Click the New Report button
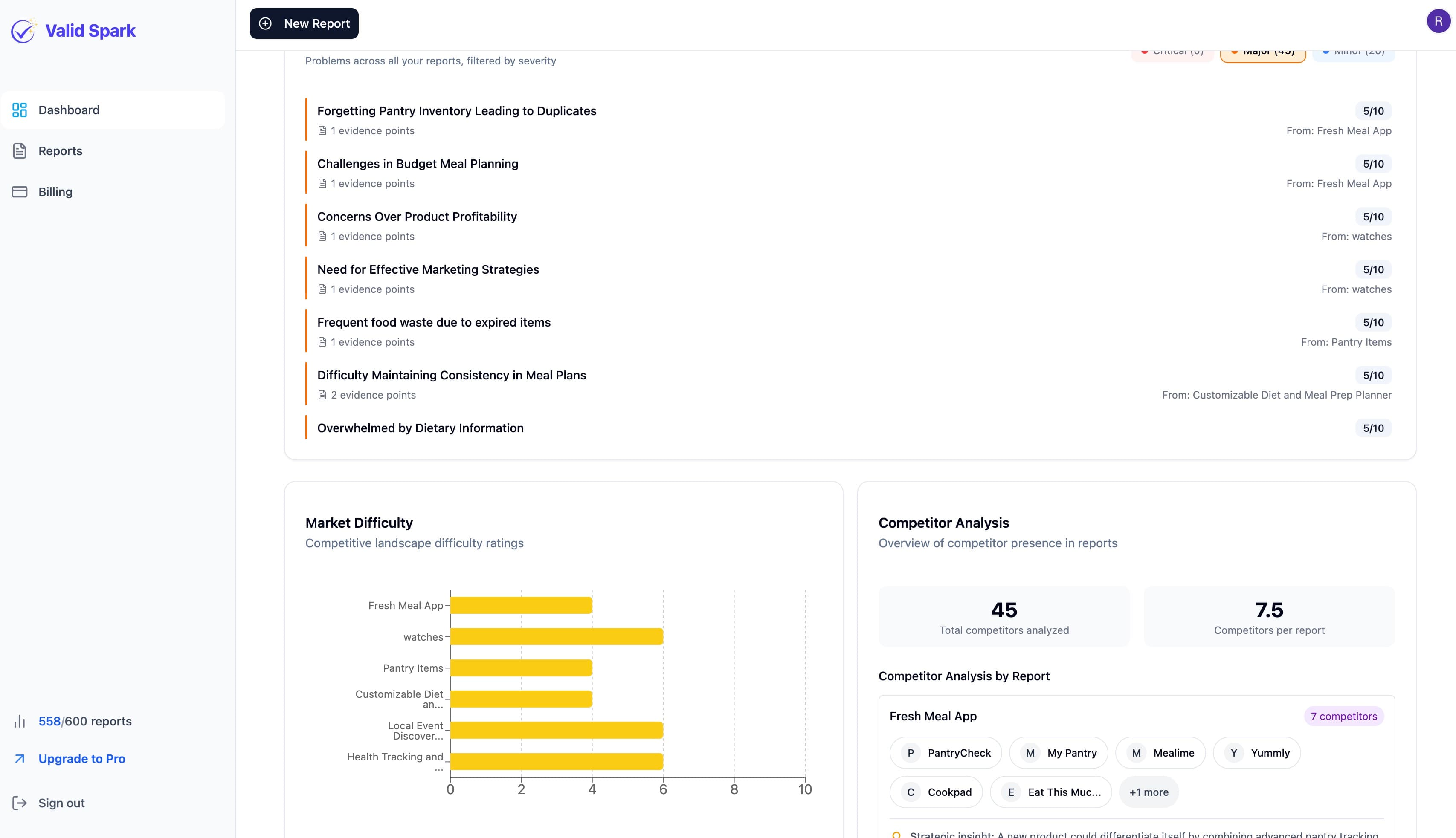 point(304,23)
